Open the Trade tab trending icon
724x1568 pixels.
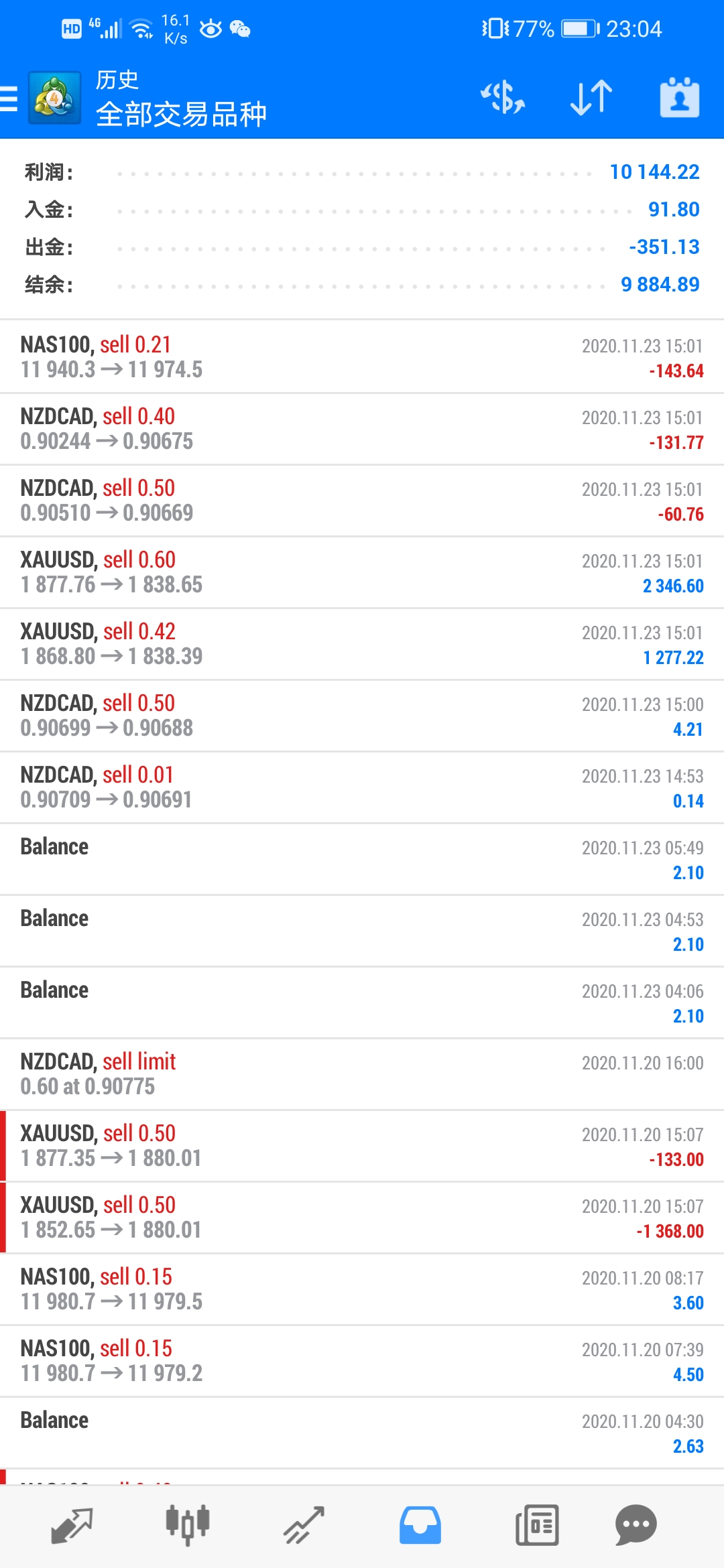coord(304,1526)
